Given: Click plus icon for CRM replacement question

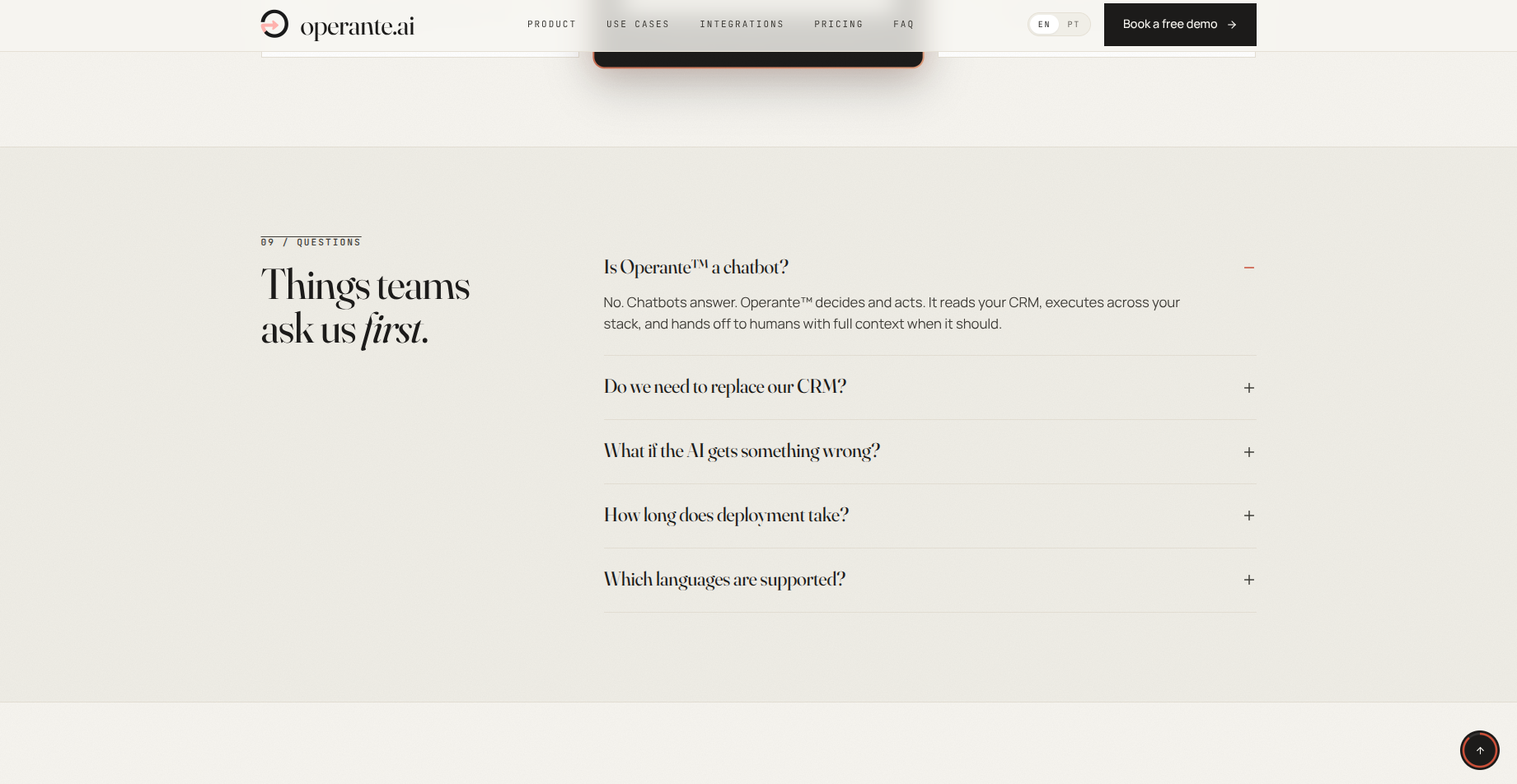Looking at the screenshot, I should [x=1249, y=388].
